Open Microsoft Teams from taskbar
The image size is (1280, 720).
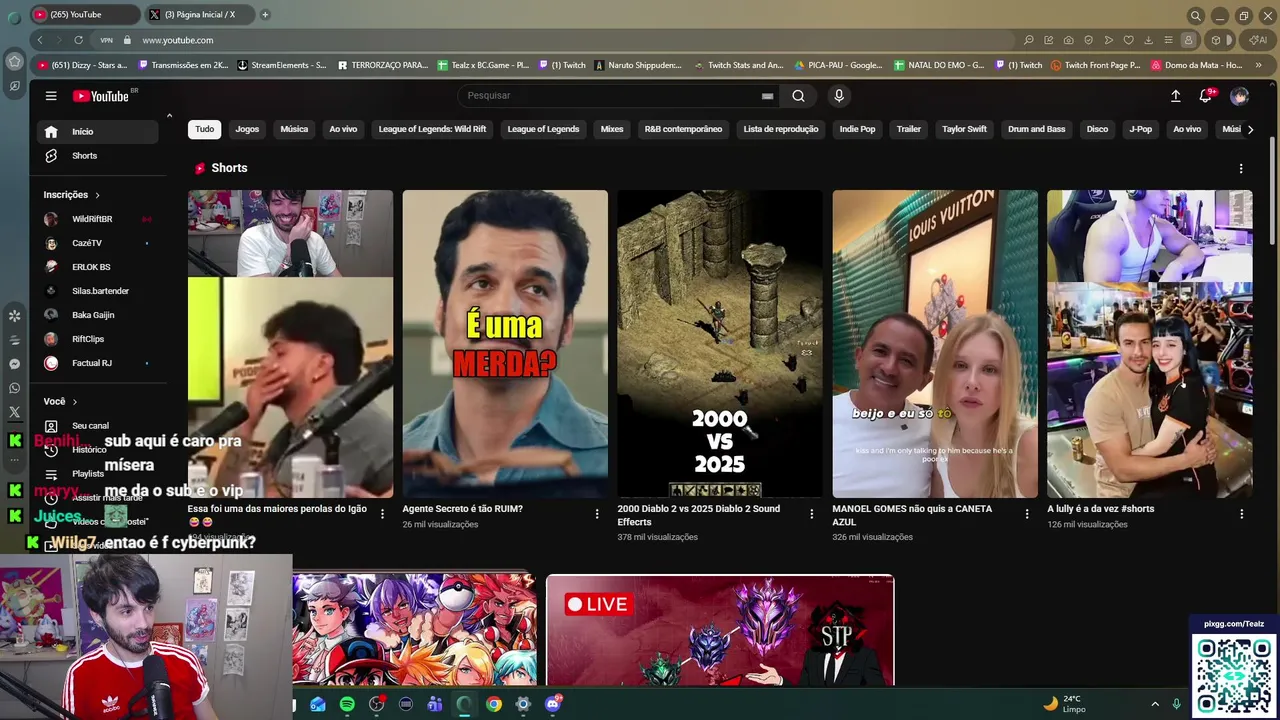click(435, 704)
